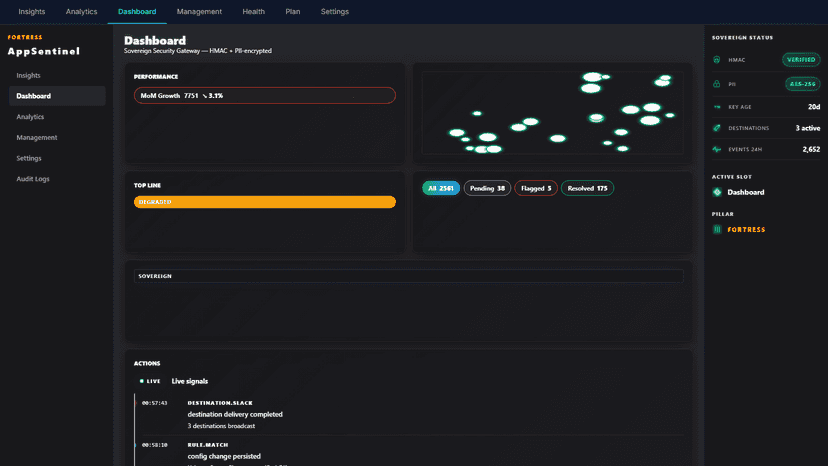Filter by Flagged 5 chip
828x466 pixels.
(536, 188)
